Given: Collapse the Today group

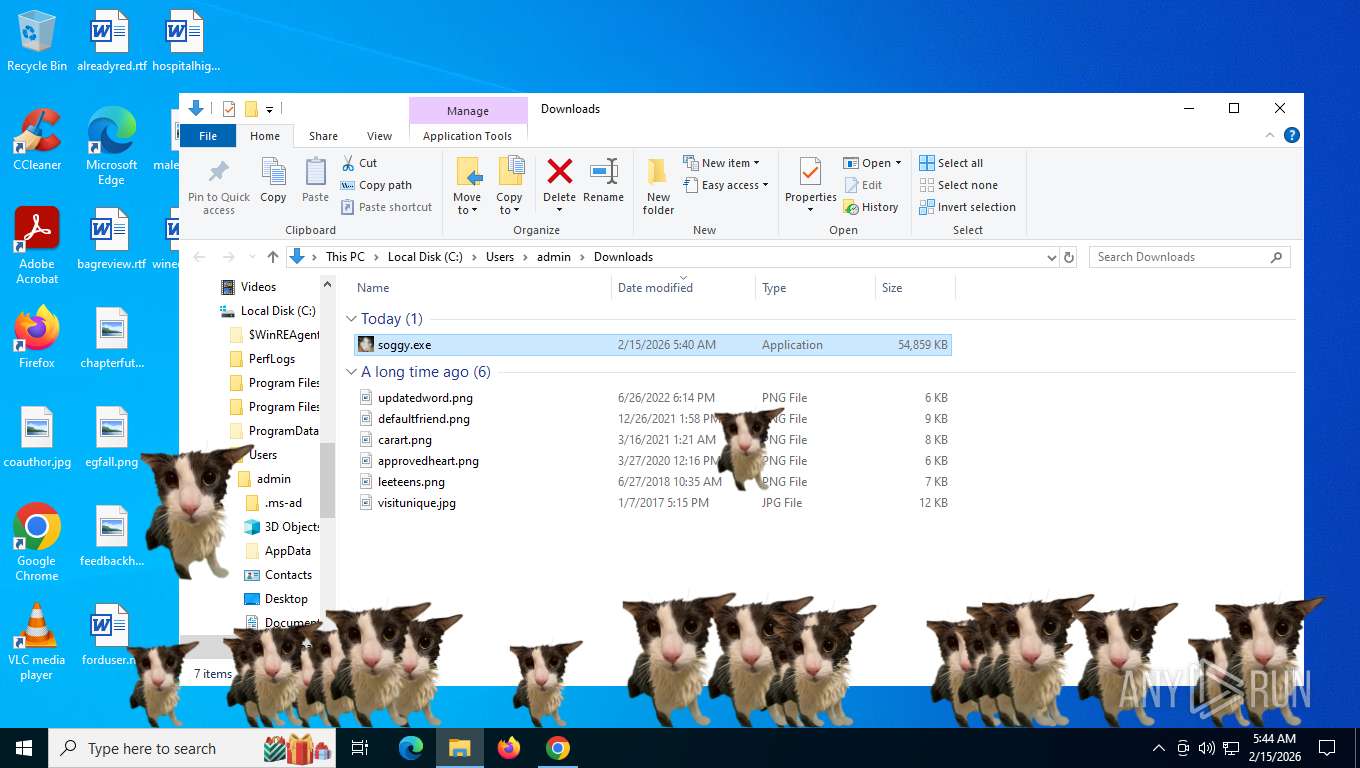Looking at the screenshot, I should [351, 319].
